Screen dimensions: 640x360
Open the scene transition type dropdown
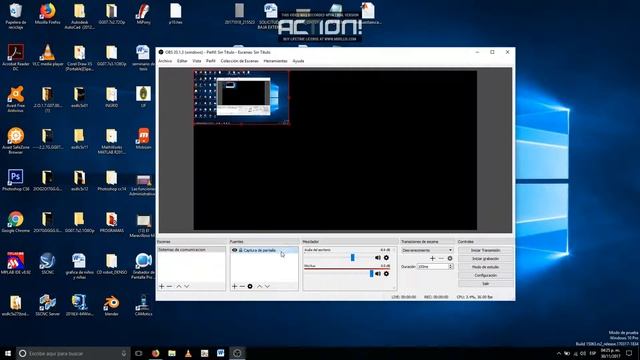click(x=427, y=250)
